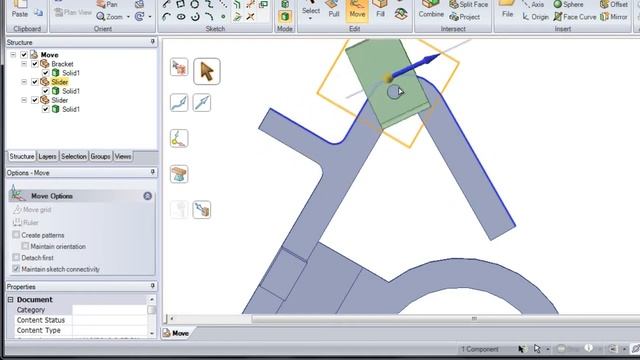Click the Split Face tool

tap(468, 4)
